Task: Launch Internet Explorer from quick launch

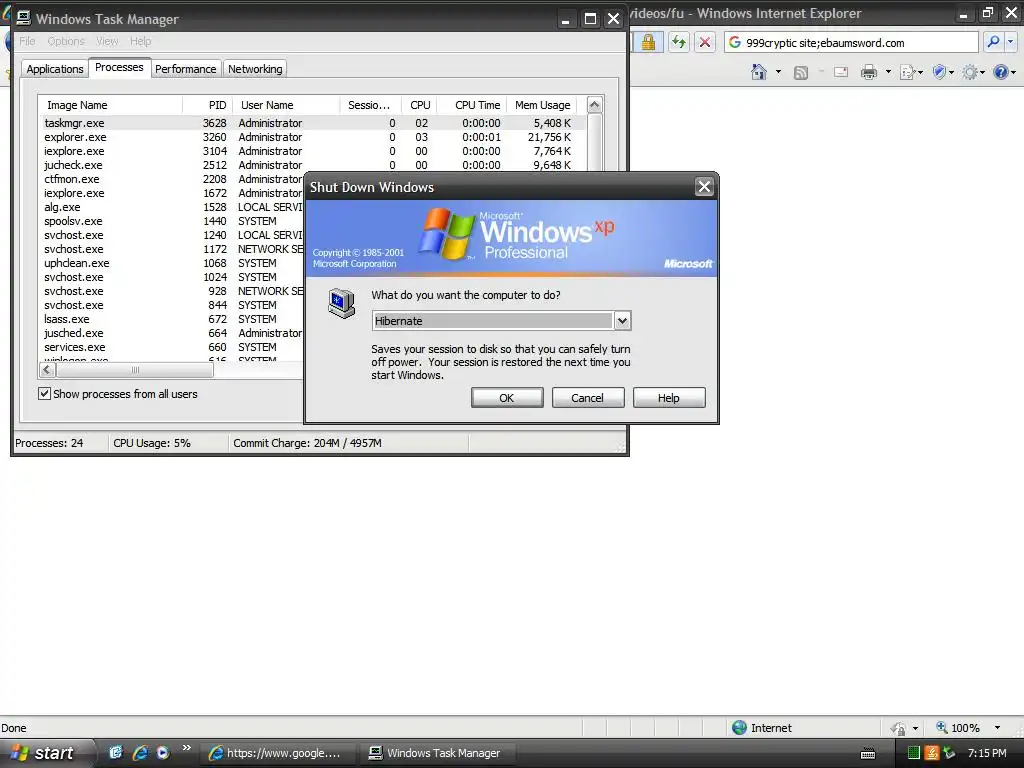Action: tap(140, 752)
